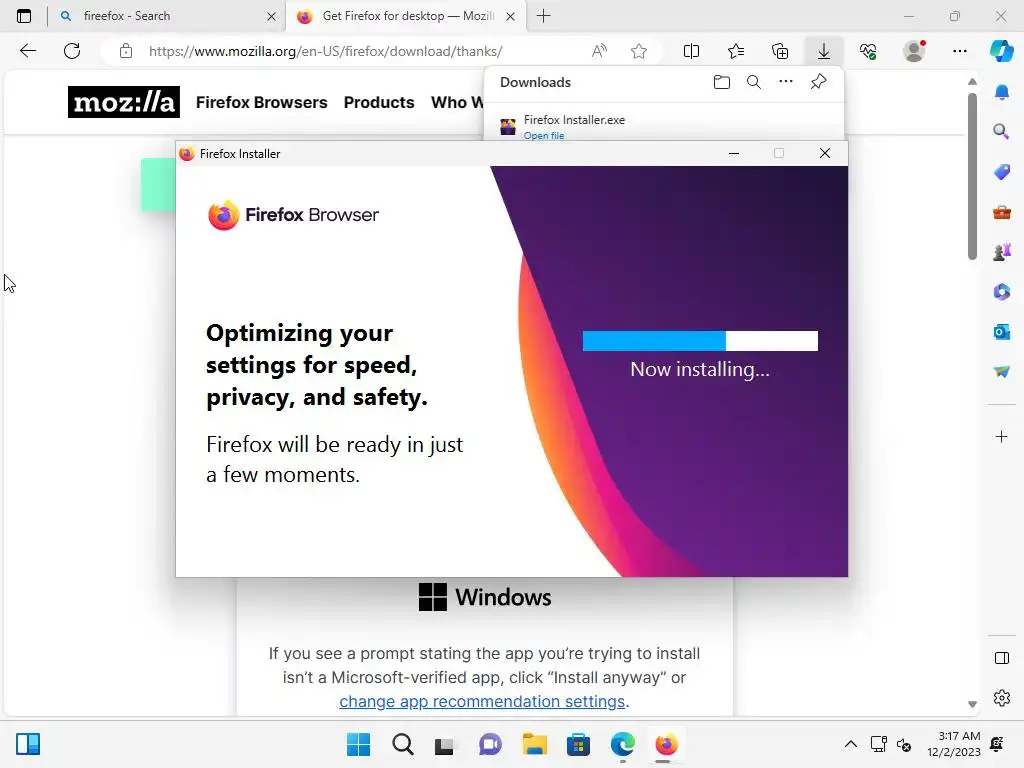Open the Favorites list icon
This screenshot has width=1024, height=768.
pos(736,51)
